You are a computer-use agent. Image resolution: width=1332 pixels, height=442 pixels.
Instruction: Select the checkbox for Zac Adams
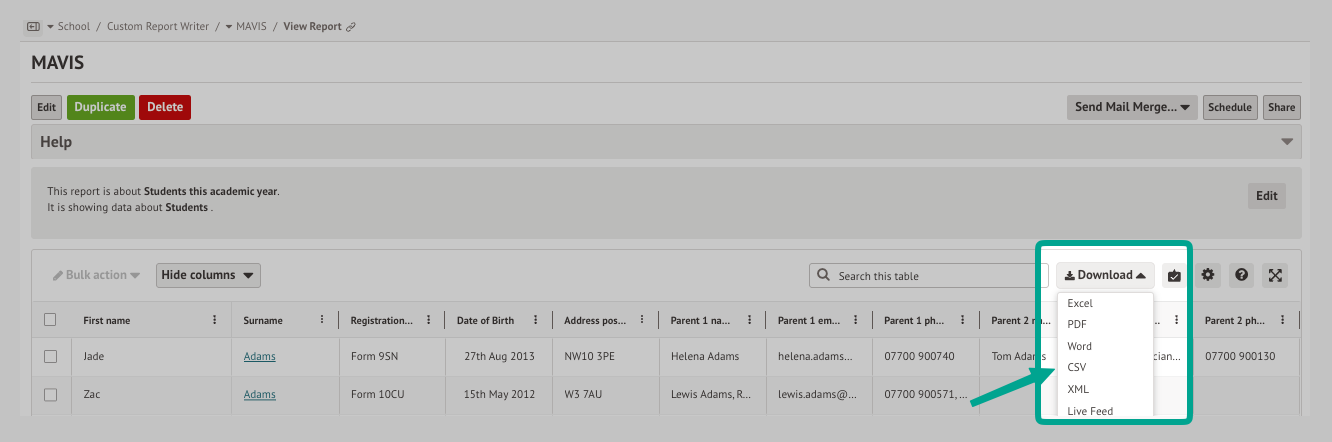[50, 395]
